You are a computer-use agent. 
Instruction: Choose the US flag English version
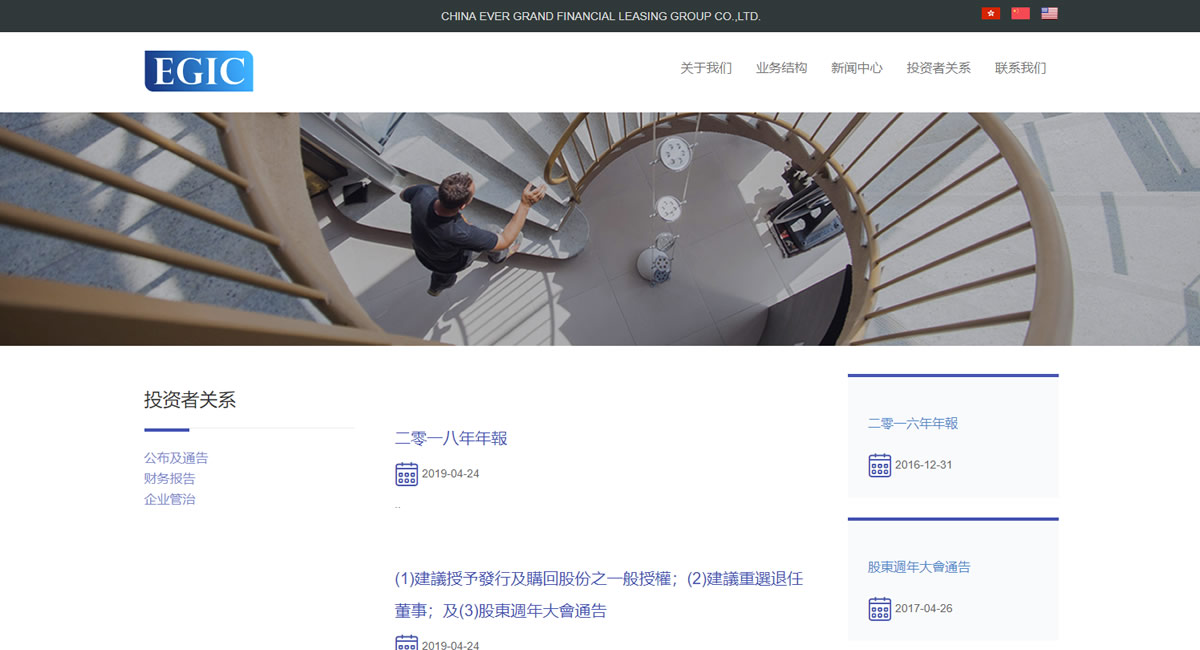tap(1049, 14)
